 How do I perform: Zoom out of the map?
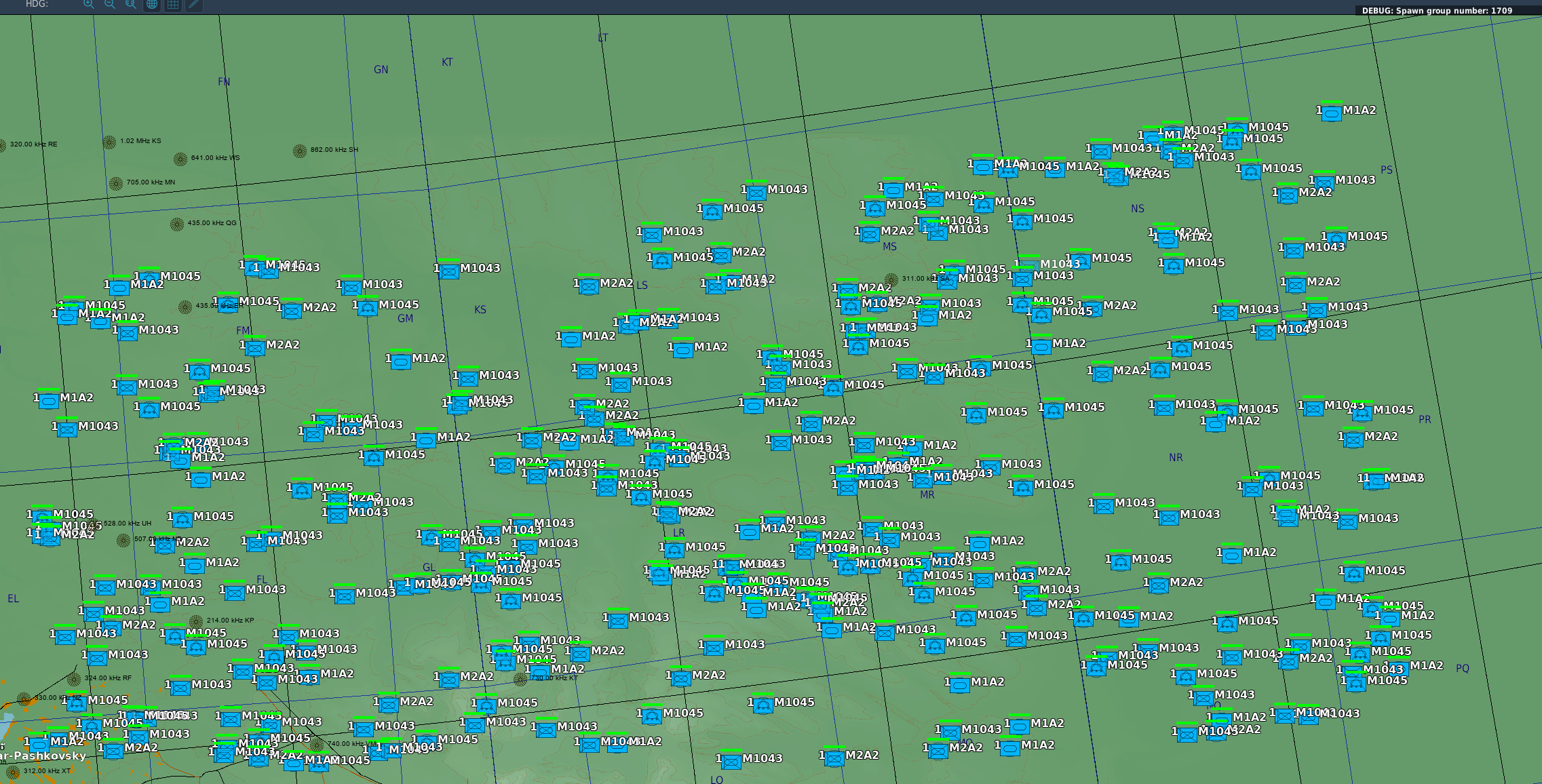(x=109, y=4)
